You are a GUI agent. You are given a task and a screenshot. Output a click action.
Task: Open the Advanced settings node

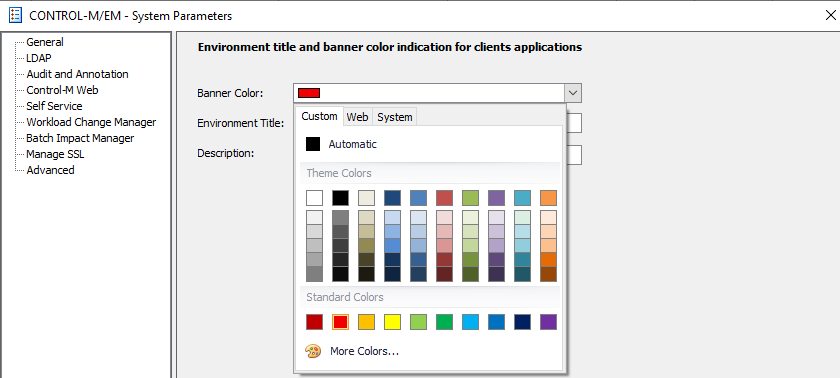50,170
